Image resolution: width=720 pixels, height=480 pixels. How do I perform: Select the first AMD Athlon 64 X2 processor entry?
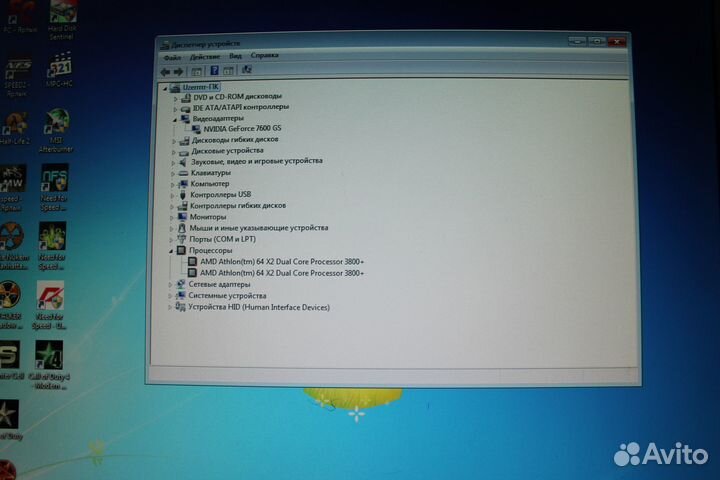(281, 262)
